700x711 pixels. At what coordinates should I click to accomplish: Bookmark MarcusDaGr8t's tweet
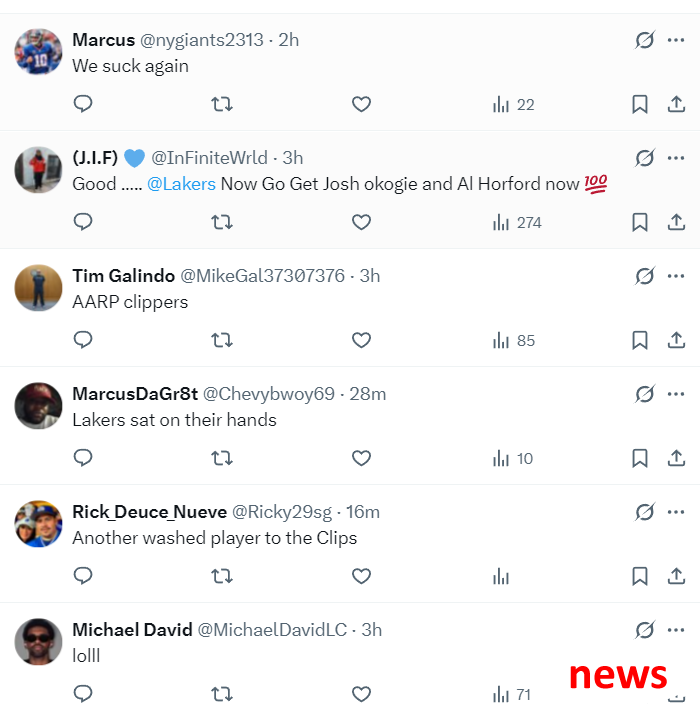(640, 458)
